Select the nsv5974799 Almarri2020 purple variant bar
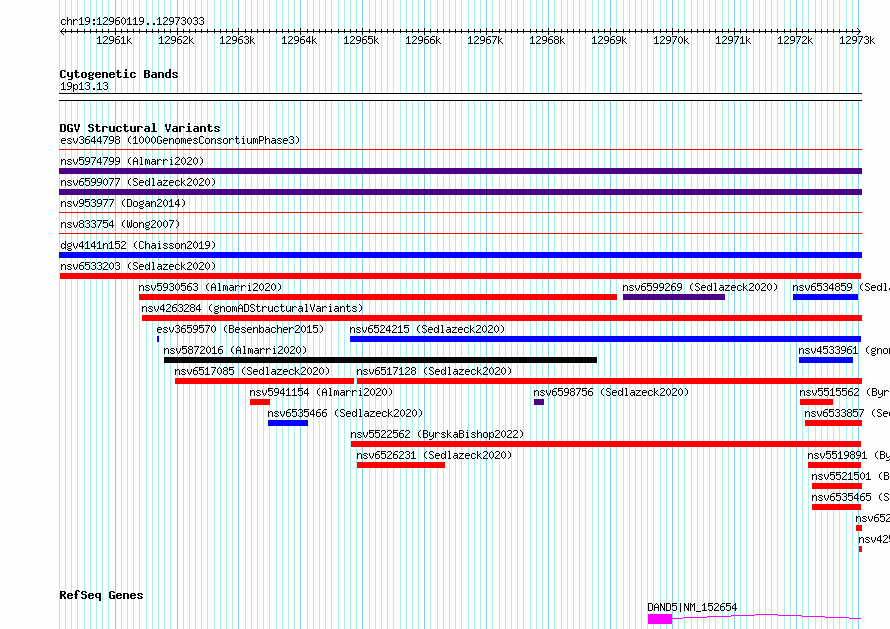Screen dimensions: 890x629 coord(460,171)
